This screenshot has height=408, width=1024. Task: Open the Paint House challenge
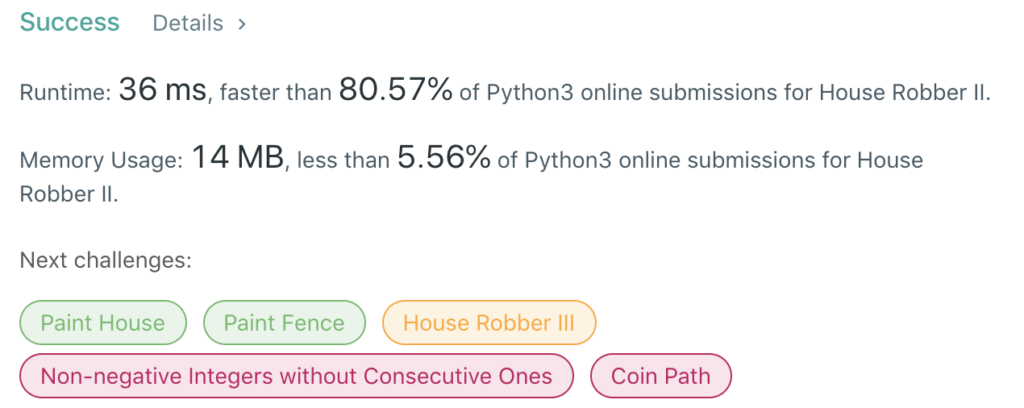coord(102,323)
